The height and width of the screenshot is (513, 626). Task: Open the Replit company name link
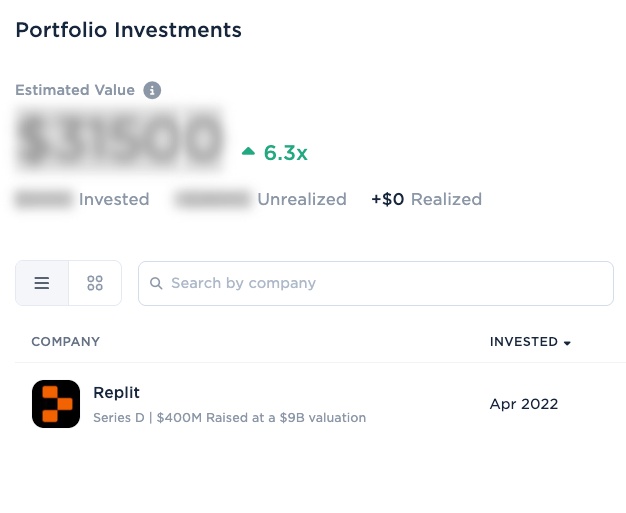(x=116, y=392)
